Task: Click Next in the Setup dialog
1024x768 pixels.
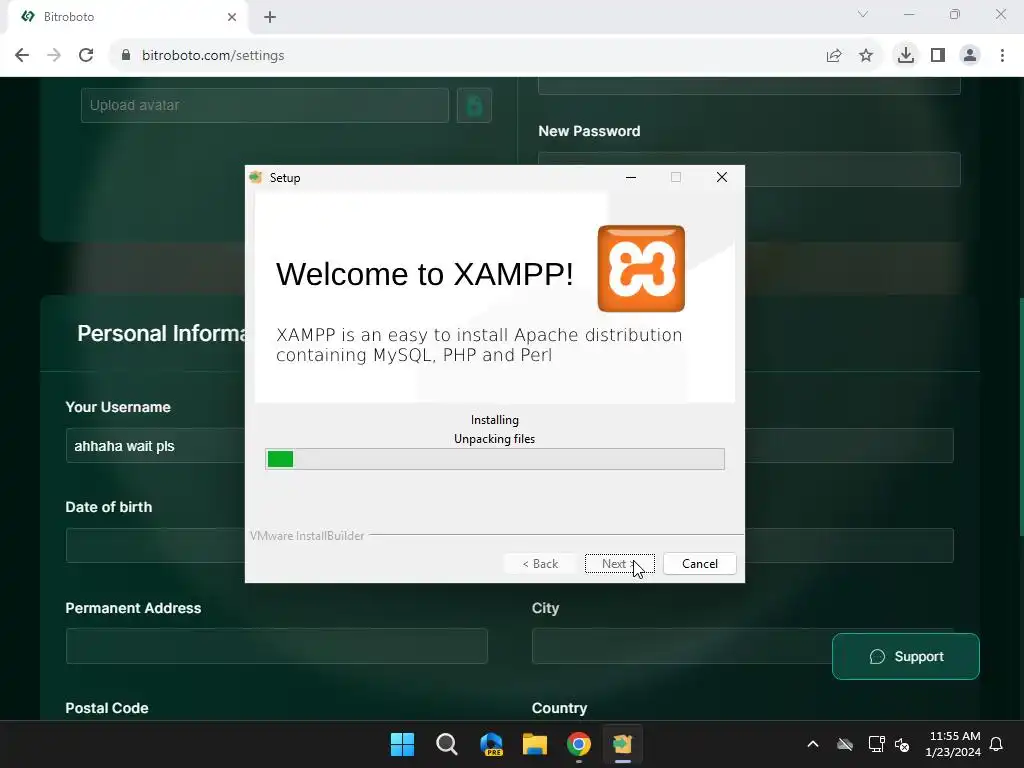Action: (x=620, y=564)
